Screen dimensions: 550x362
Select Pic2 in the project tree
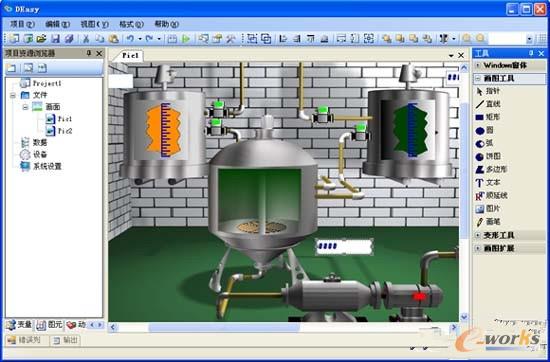pos(59,131)
